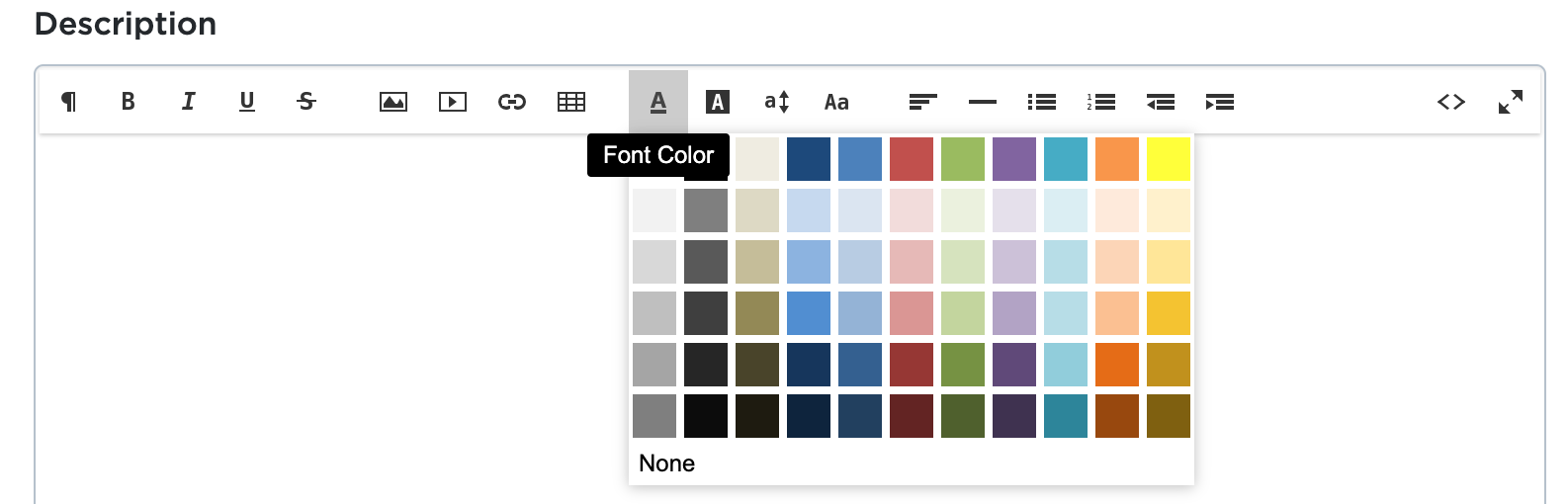The height and width of the screenshot is (504, 1568).
Task: Insert a horizontal line
Action: [x=983, y=102]
